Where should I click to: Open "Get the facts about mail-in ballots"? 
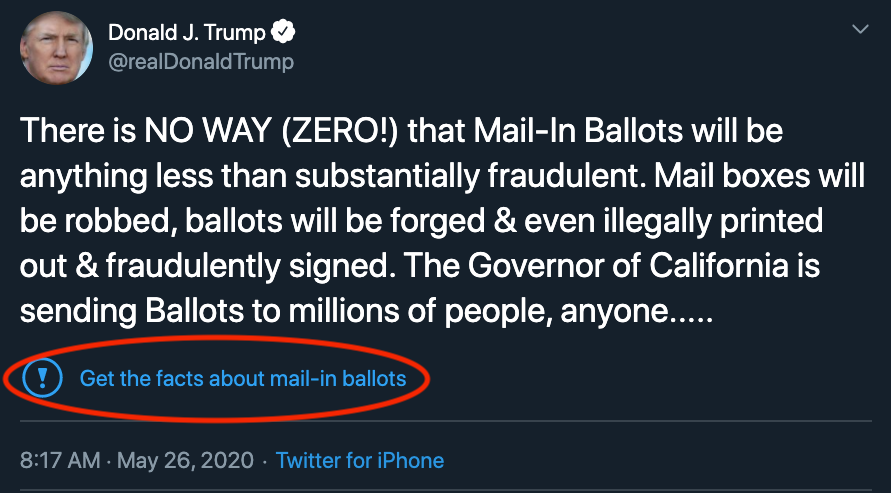point(243,379)
